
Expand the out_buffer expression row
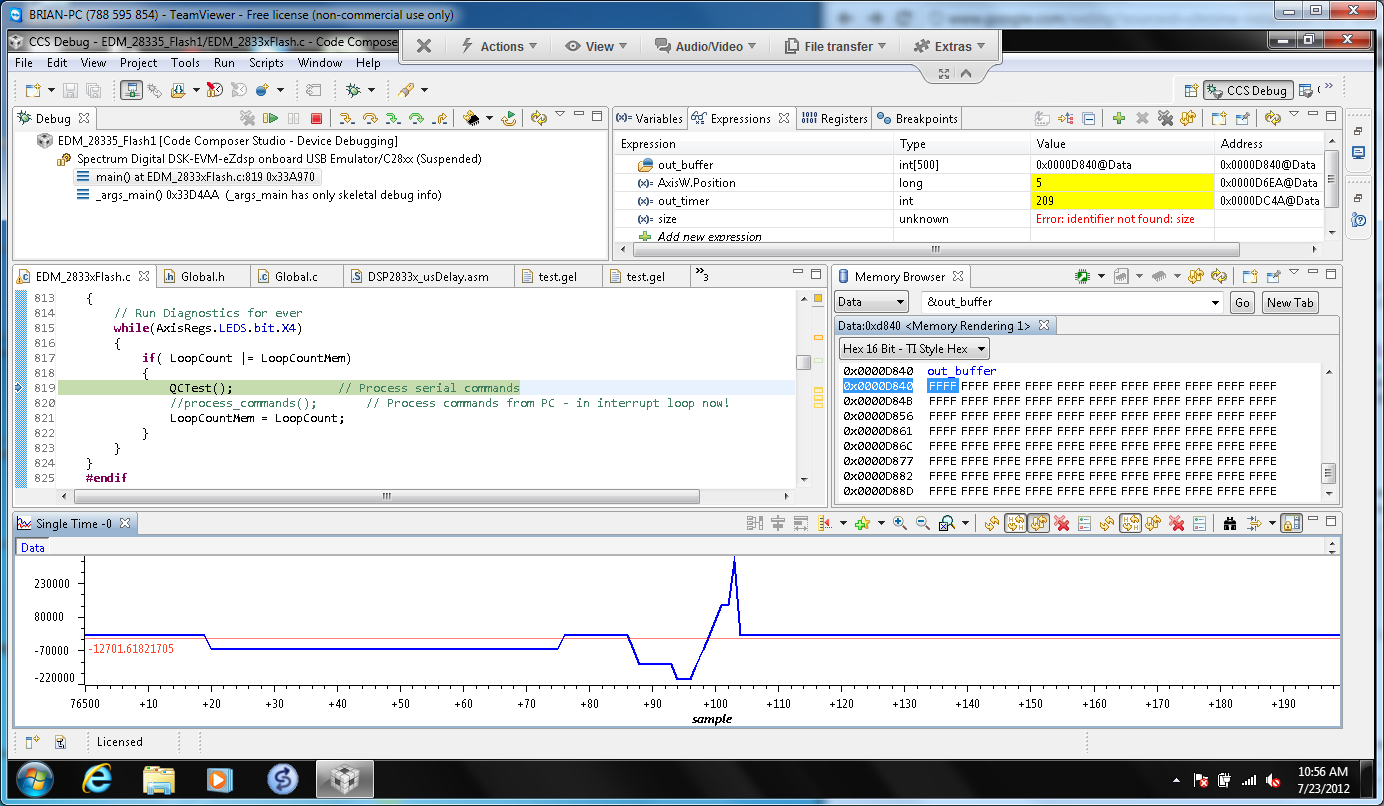click(x=627, y=165)
